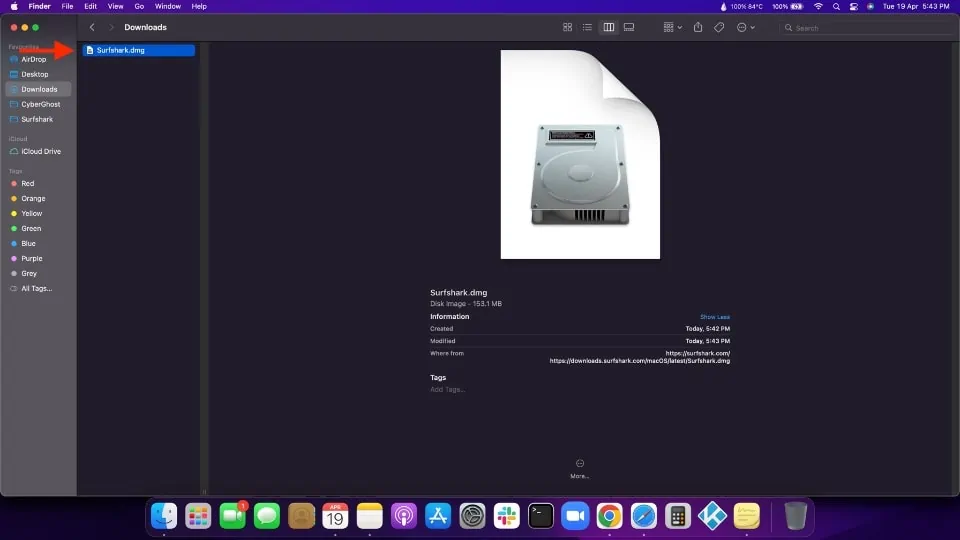This screenshot has height=540, width=960.
Task: Open the View menu
Action: pos(115,7)
